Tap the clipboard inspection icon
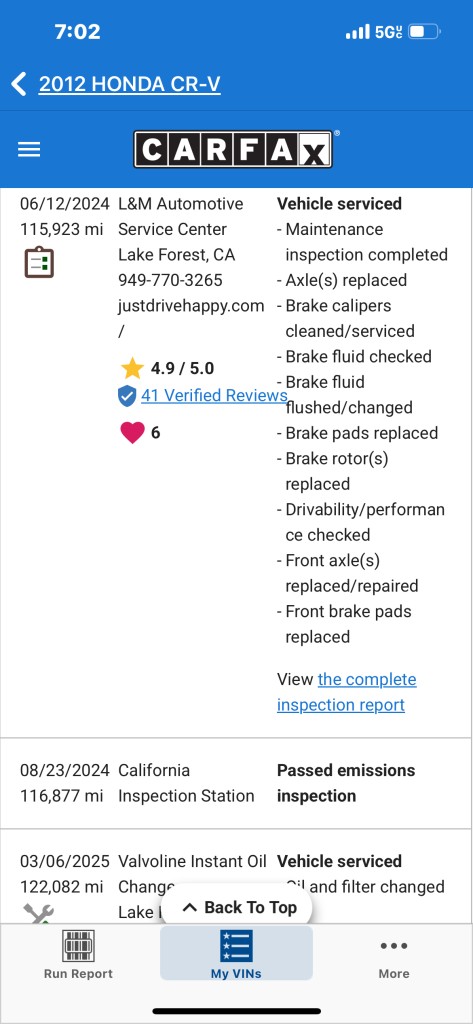Screen dimensions: 473x1024 click(x=39, y=262)
